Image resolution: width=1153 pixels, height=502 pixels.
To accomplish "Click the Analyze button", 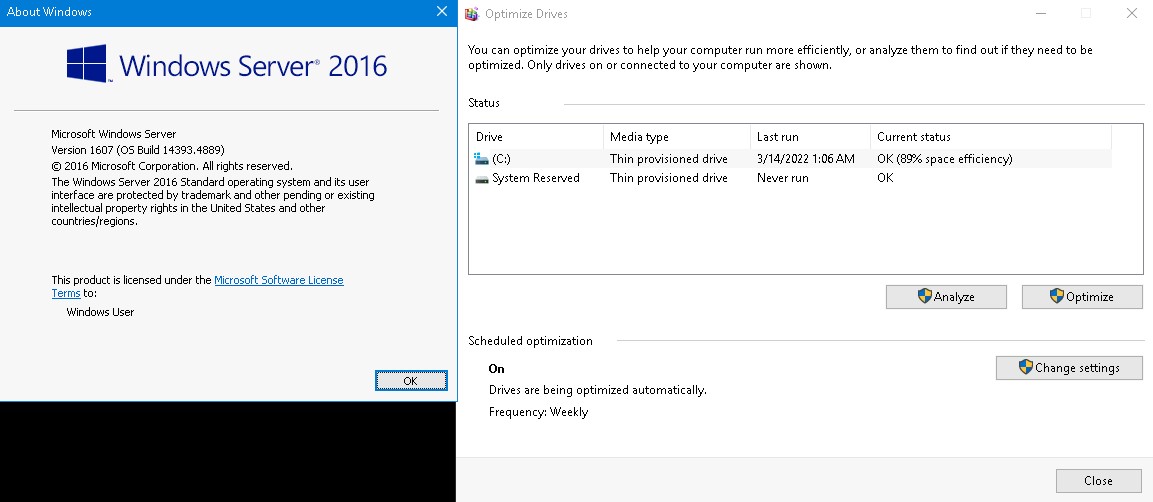I will coord(946,297).
